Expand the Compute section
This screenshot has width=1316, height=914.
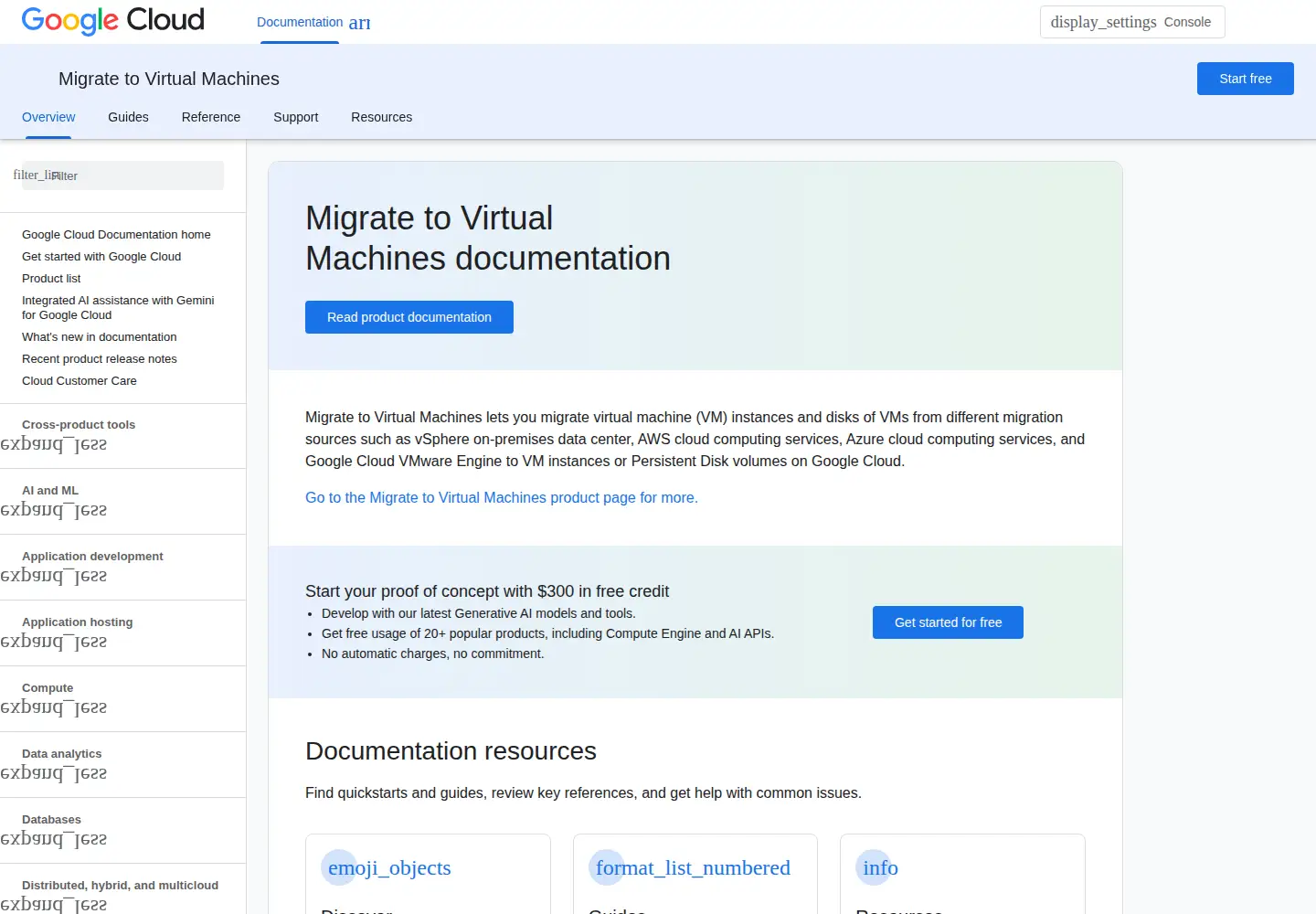pos(53,707)
